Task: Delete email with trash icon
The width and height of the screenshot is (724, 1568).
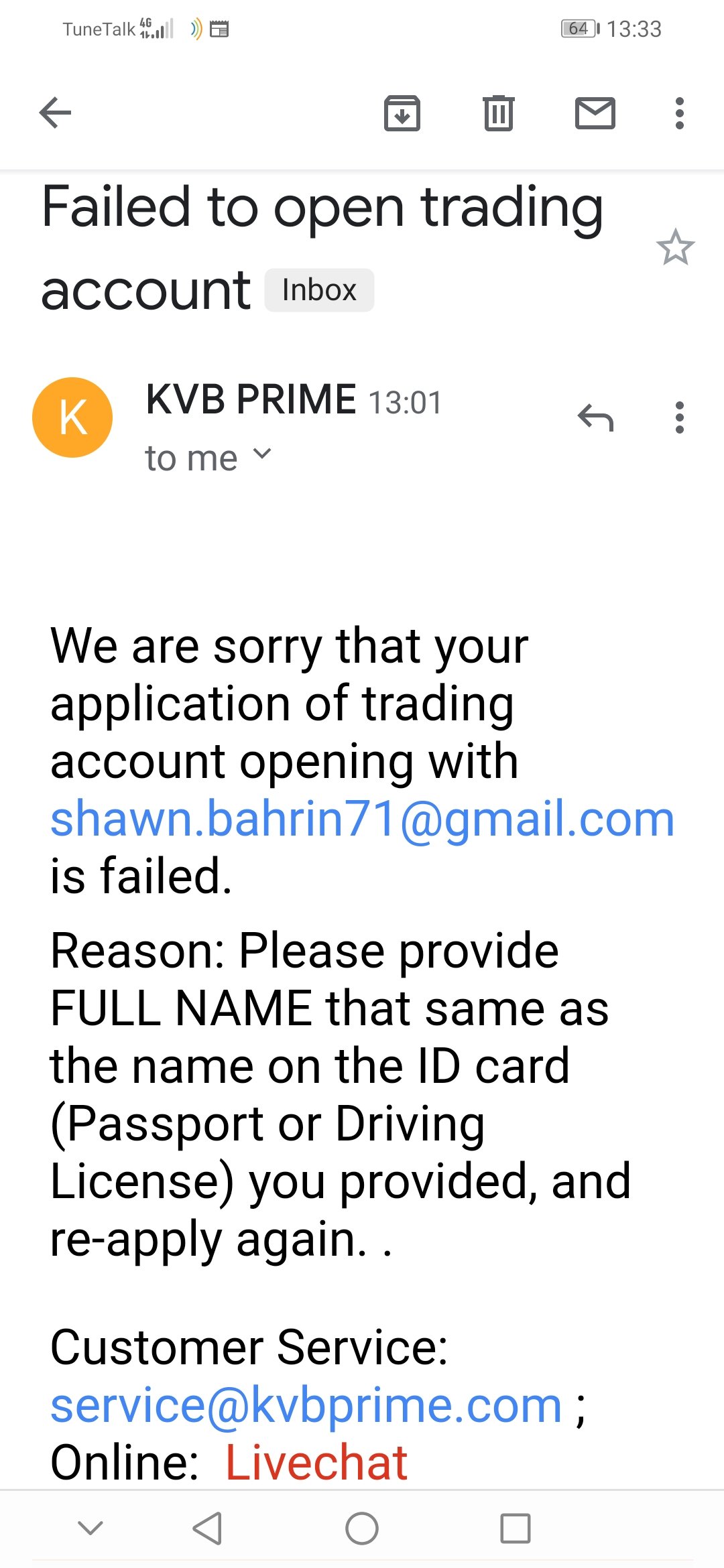Action: 498,113
